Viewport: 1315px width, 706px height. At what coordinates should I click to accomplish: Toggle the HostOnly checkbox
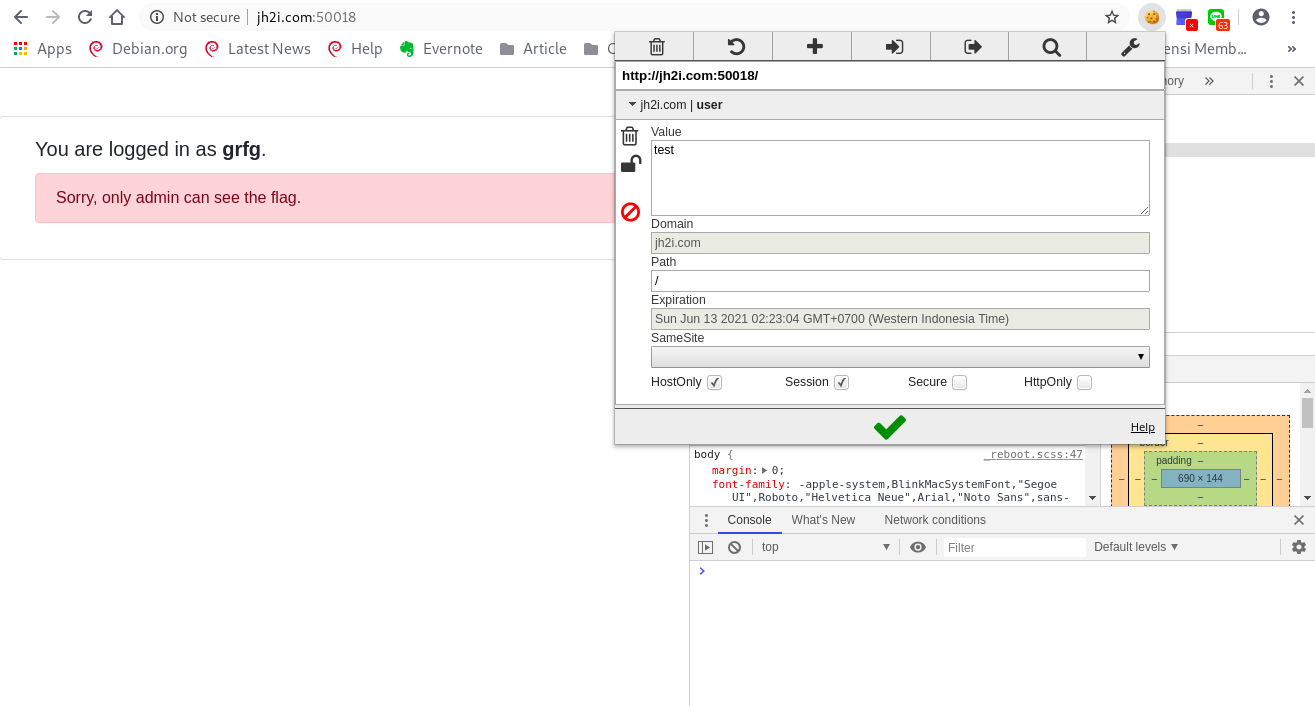pyautogui.click(x=714, y=382)
